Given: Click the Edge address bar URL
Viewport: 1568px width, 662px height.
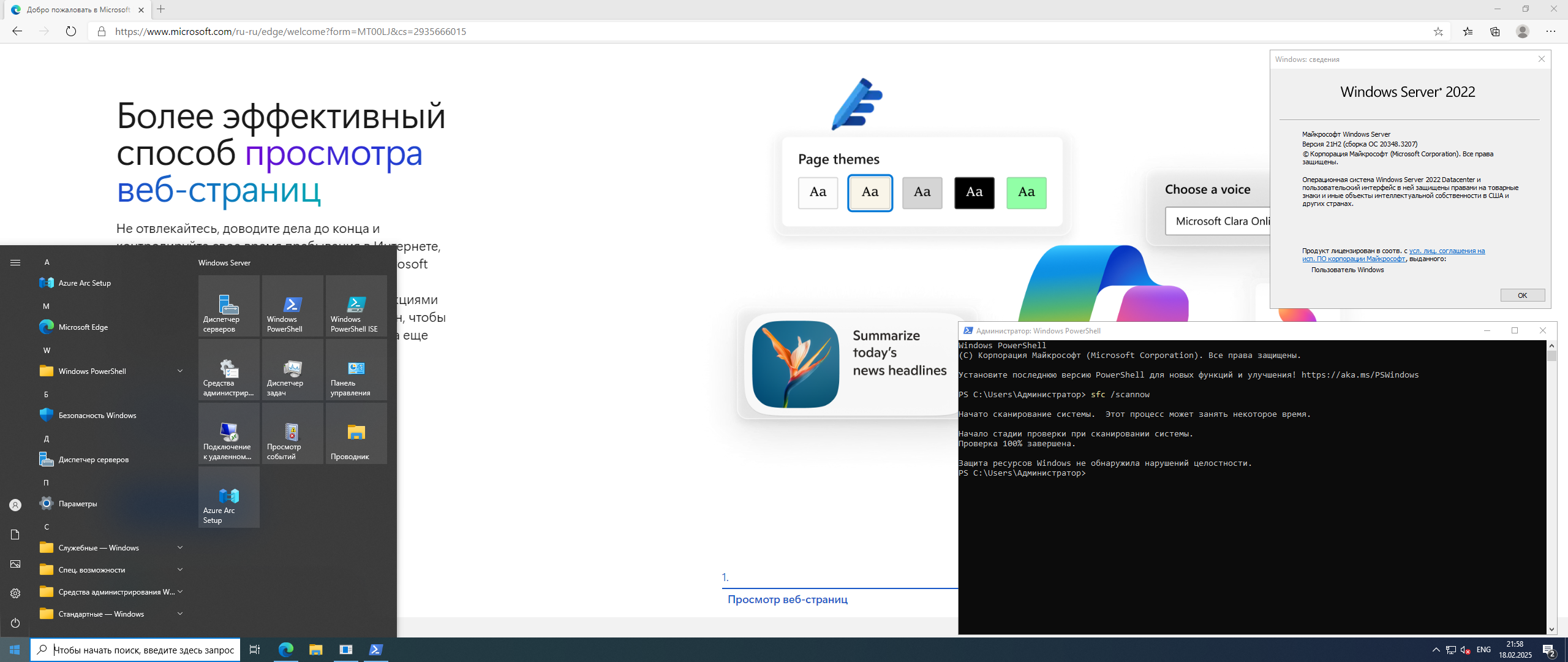Looking at the screenshot, I should (290, 31).
